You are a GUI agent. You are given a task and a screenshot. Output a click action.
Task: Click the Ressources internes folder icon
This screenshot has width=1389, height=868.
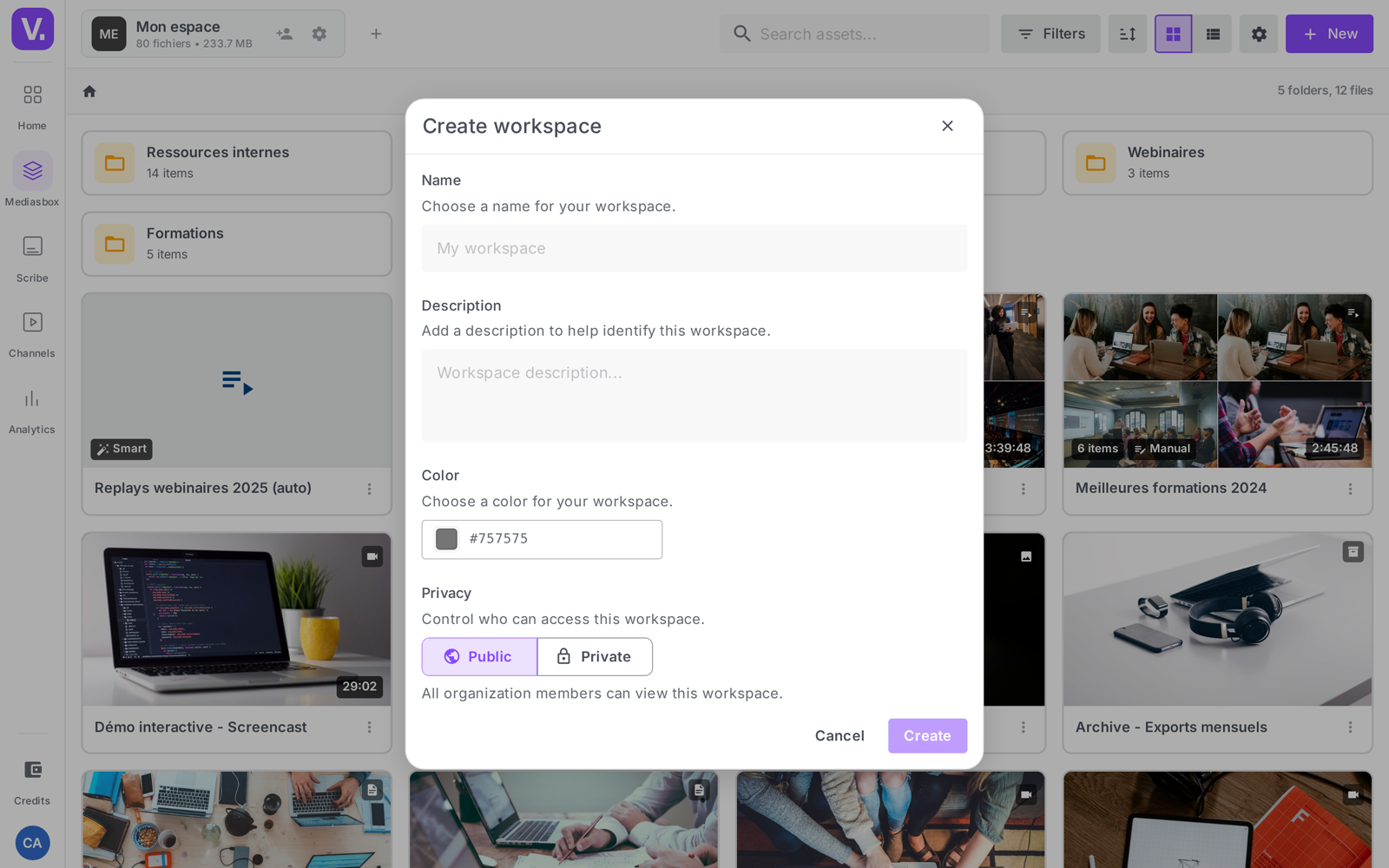coord(115,163)
